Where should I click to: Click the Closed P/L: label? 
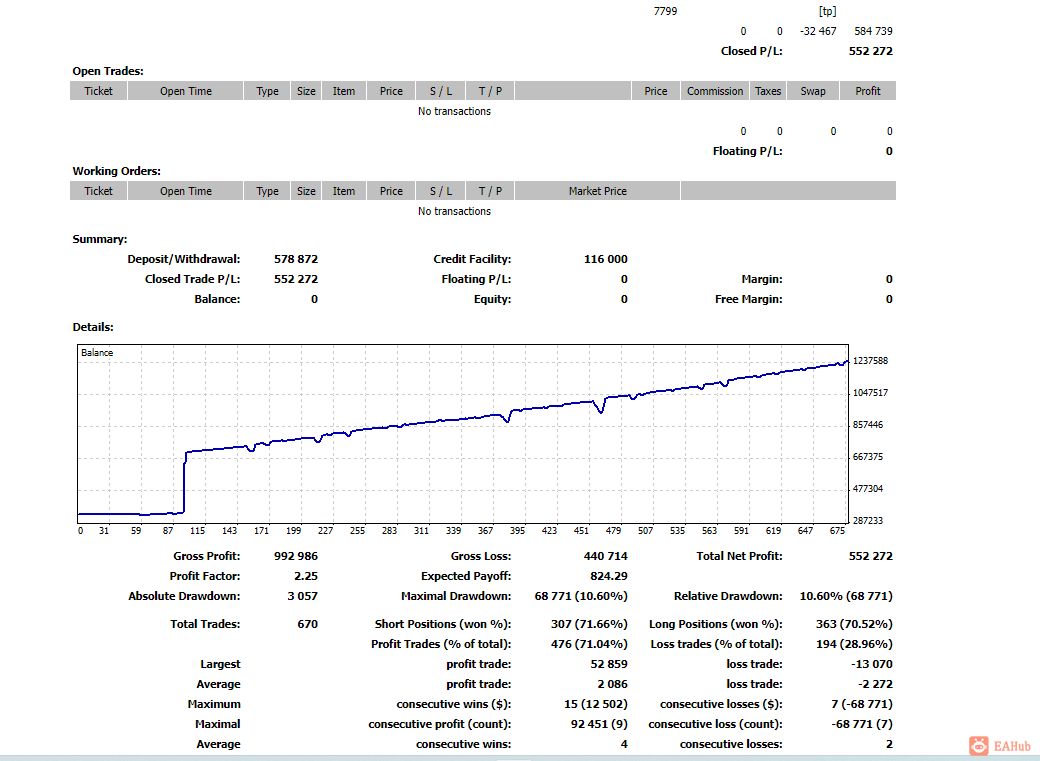[x=751, y=51]
